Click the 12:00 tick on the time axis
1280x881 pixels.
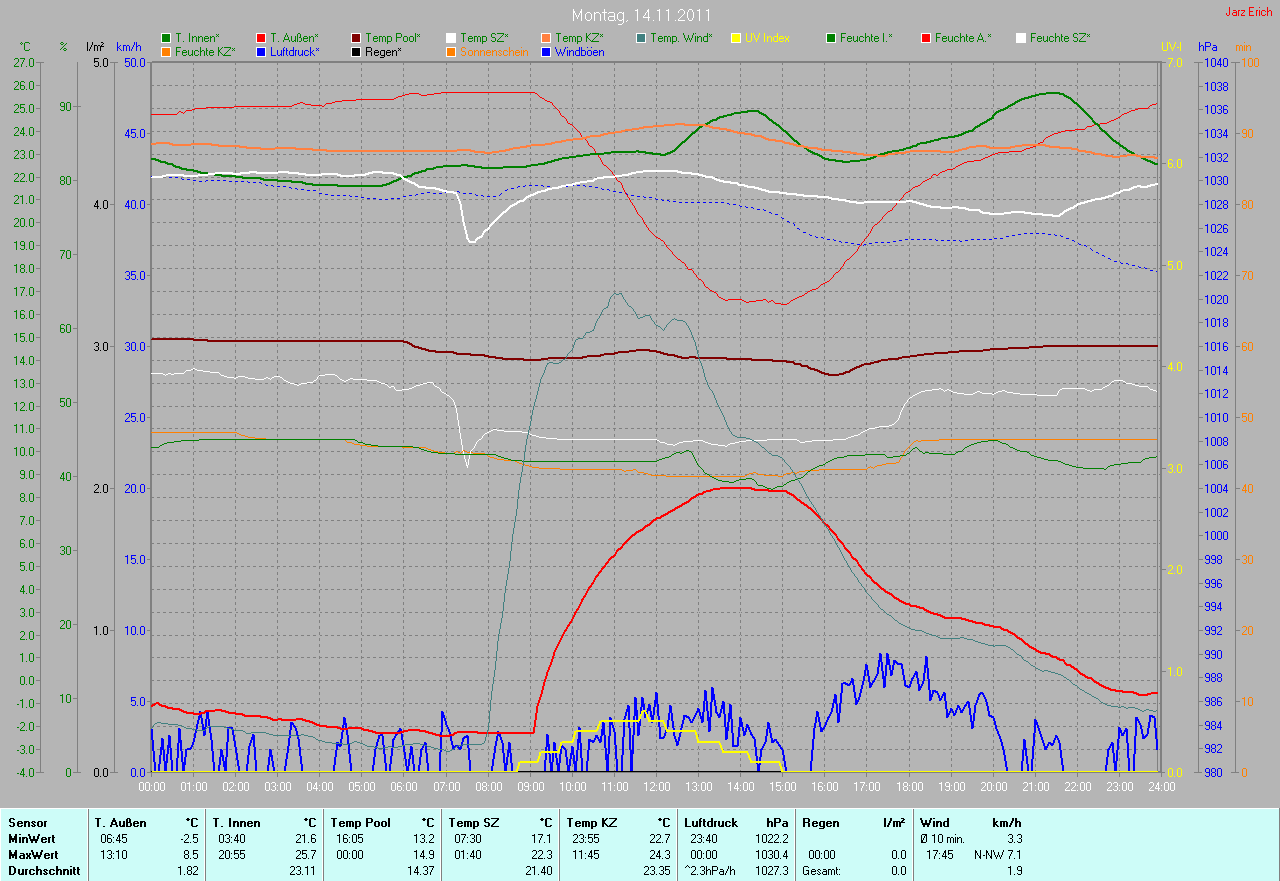point(656,786)
